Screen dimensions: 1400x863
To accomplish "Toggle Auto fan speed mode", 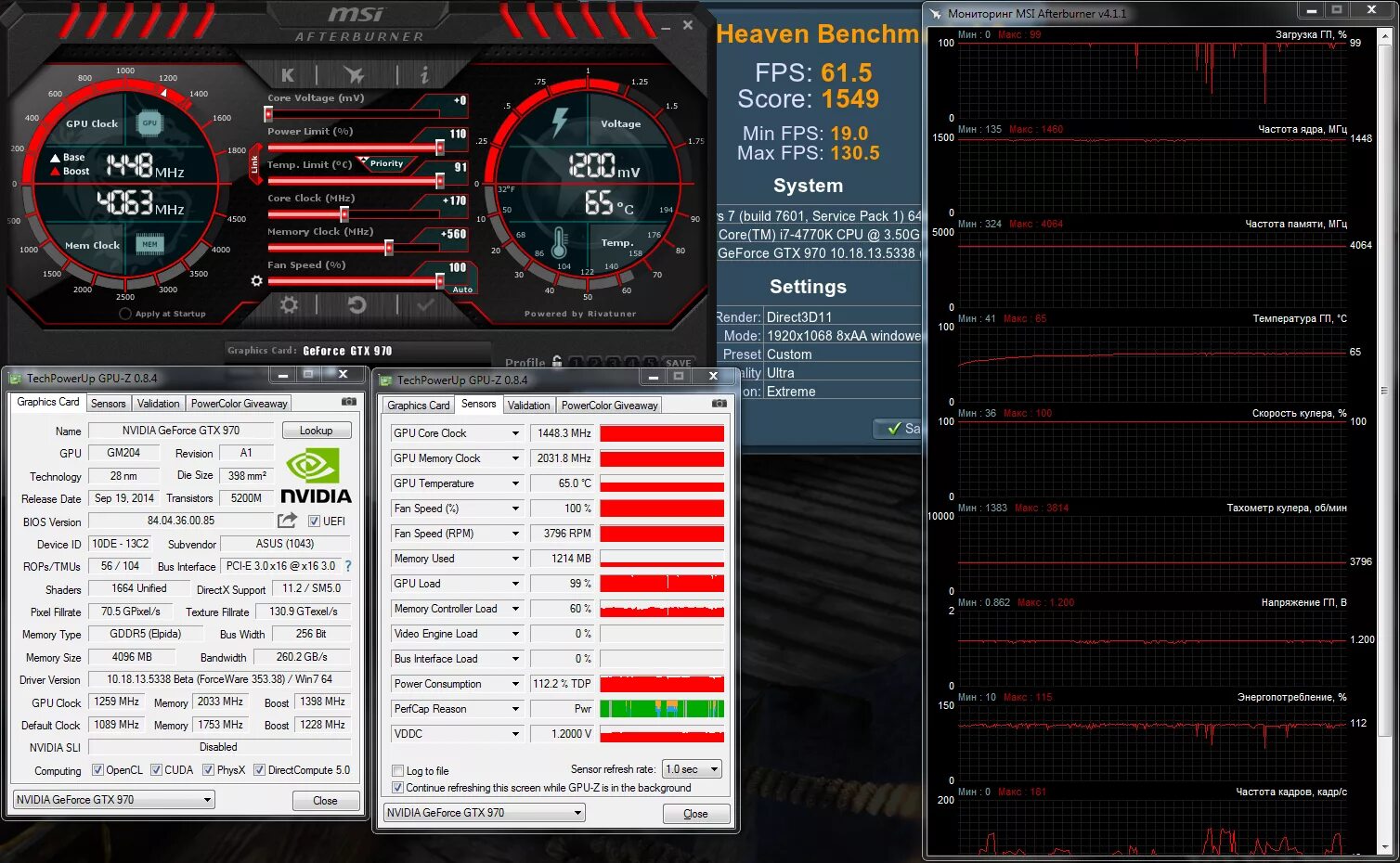I will 462,290.
